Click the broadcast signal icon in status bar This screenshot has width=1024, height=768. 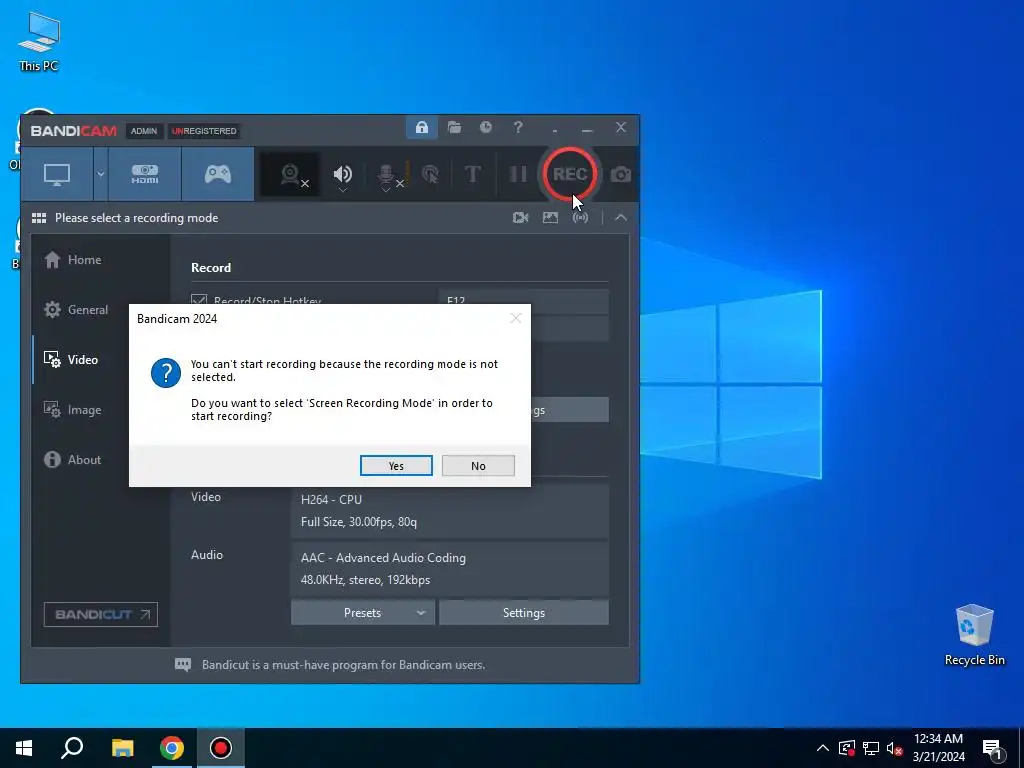click(x=580, y=217)
